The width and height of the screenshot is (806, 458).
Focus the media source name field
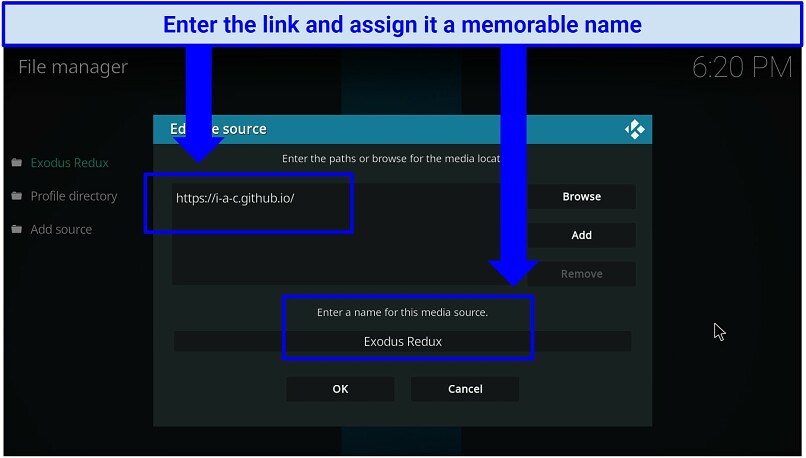pyautogui.click(x=402, y=341)
